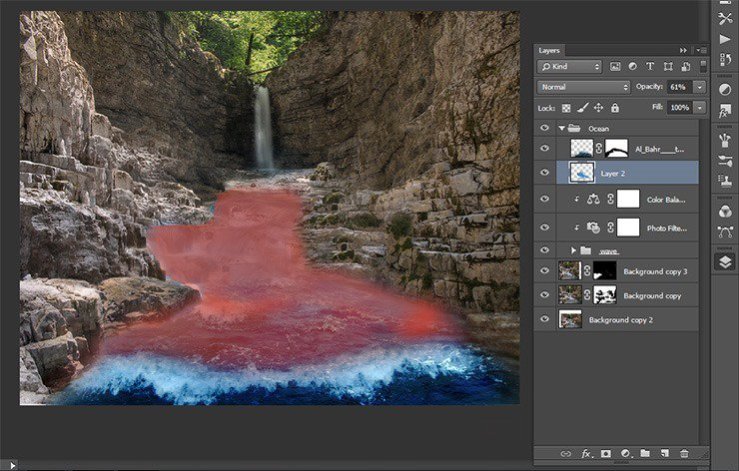
Task: Collapse the Ocean group triangle
Action: (561, 128)
